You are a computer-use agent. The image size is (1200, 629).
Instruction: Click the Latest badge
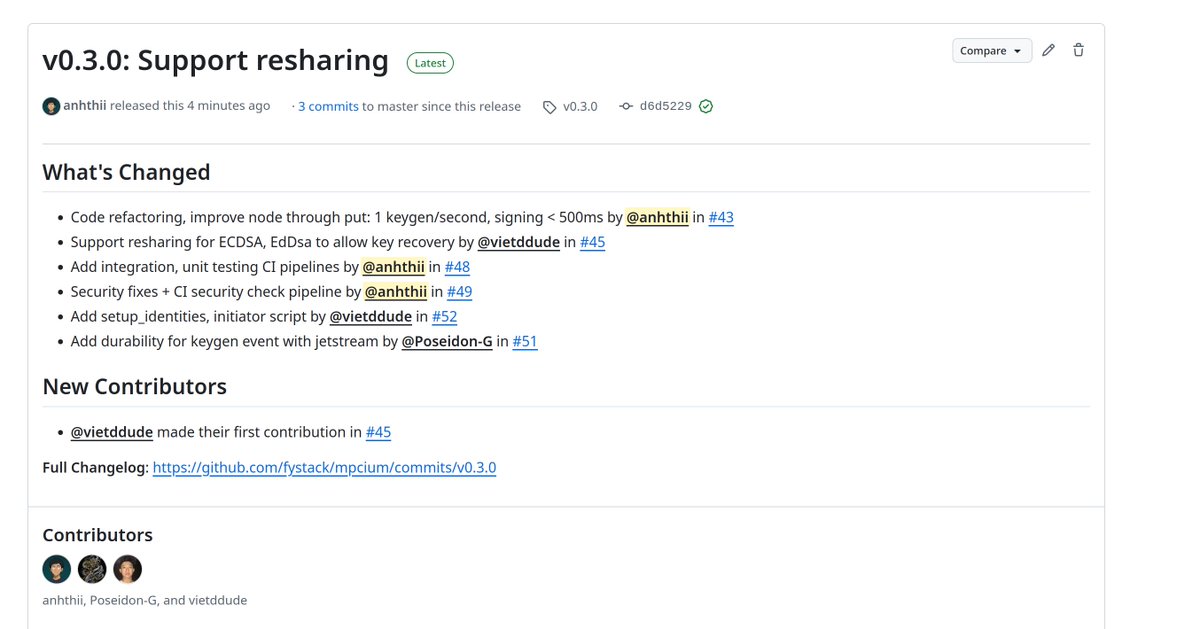[x=430, y=63]
